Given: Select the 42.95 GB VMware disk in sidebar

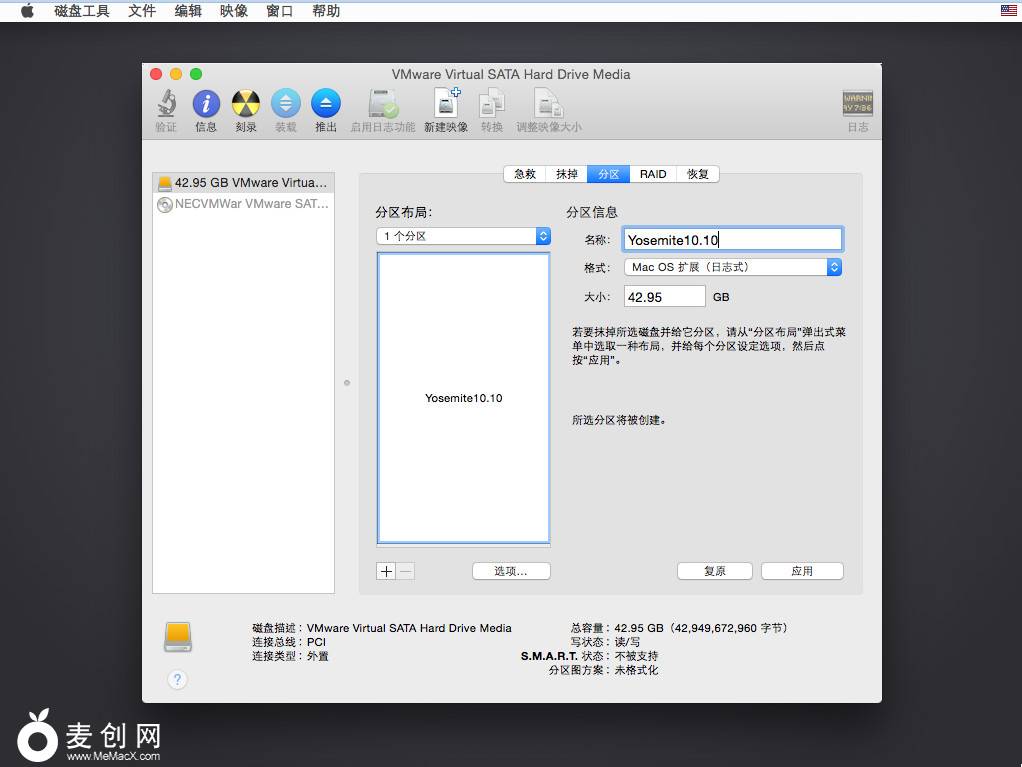Looking at the screenshot, I should [x=243, y=183].
